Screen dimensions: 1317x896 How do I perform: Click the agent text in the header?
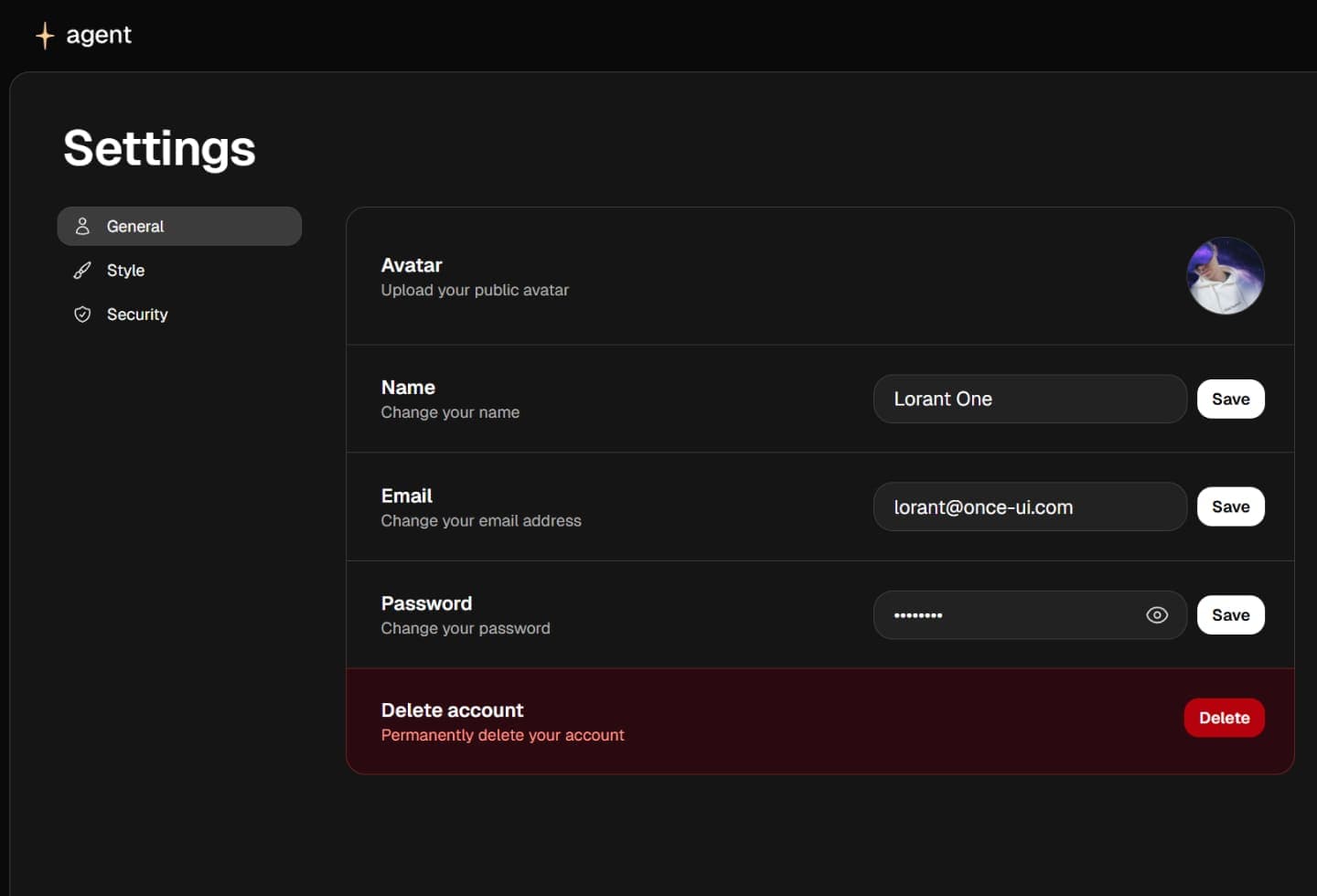point(99,35)
